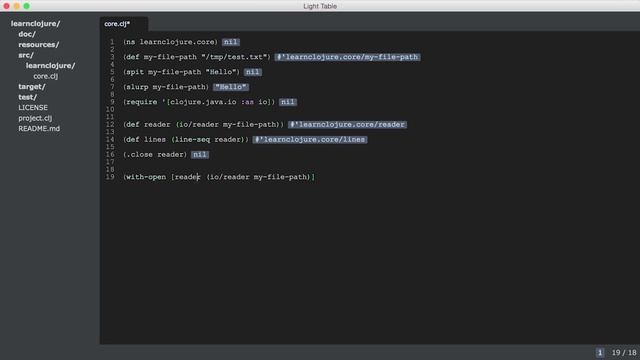
Task: Click the #'learnclojure.core/reader result
Action: 347,124
